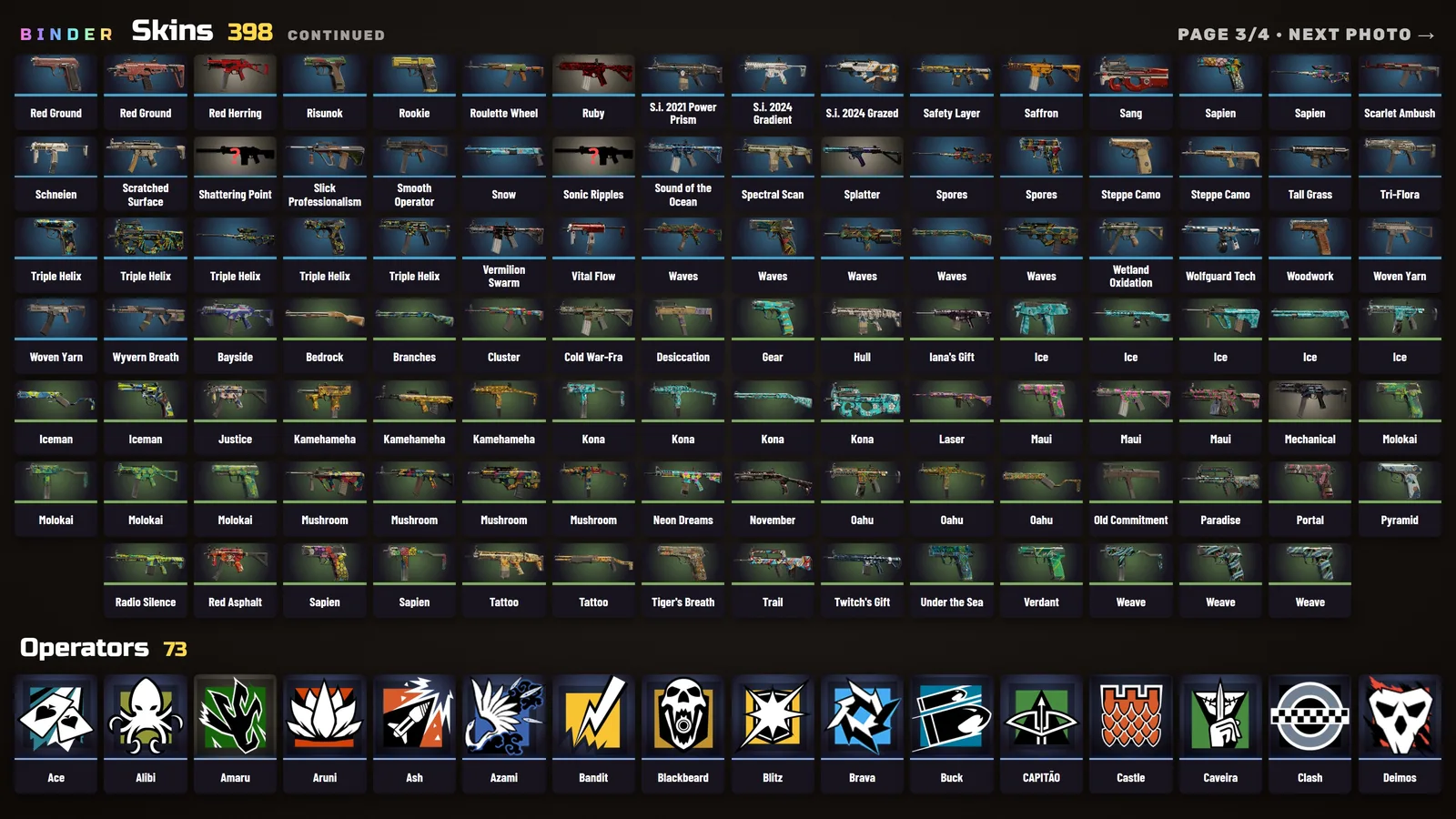This screenshot has width=1456, height=819.
Task: Click the Buck operator icon
Action: point(952,716)
